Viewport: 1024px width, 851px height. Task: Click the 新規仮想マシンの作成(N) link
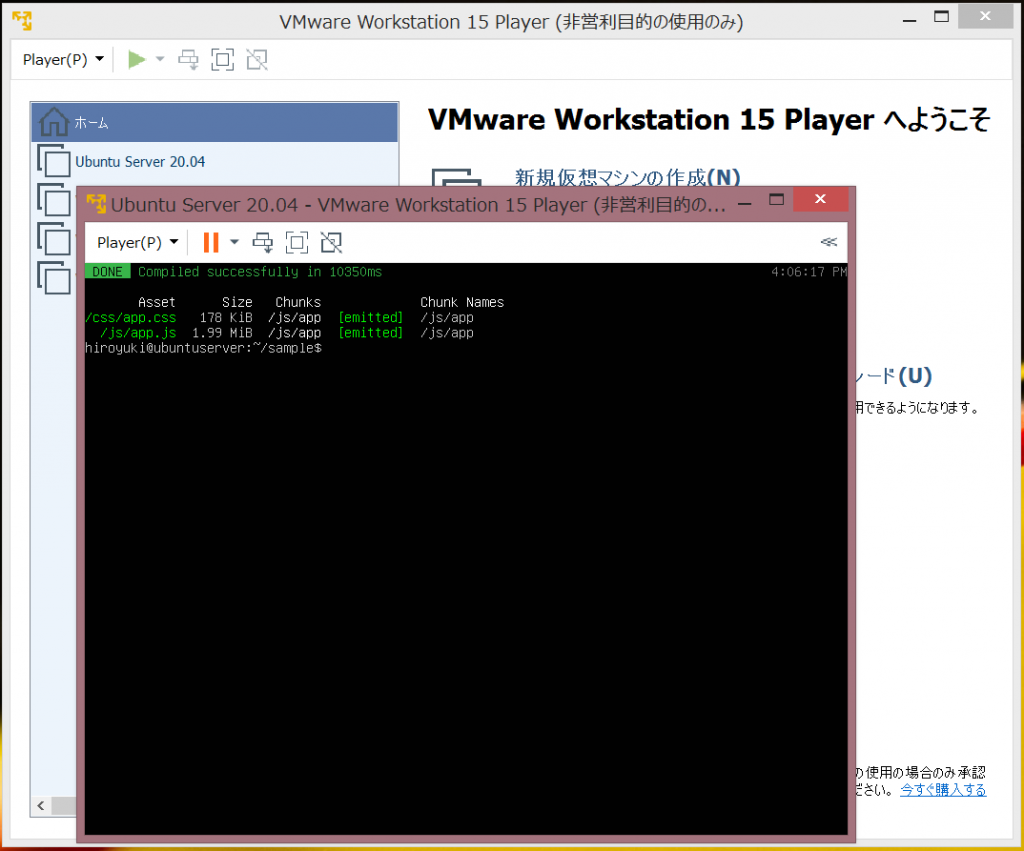pos(627,177)
